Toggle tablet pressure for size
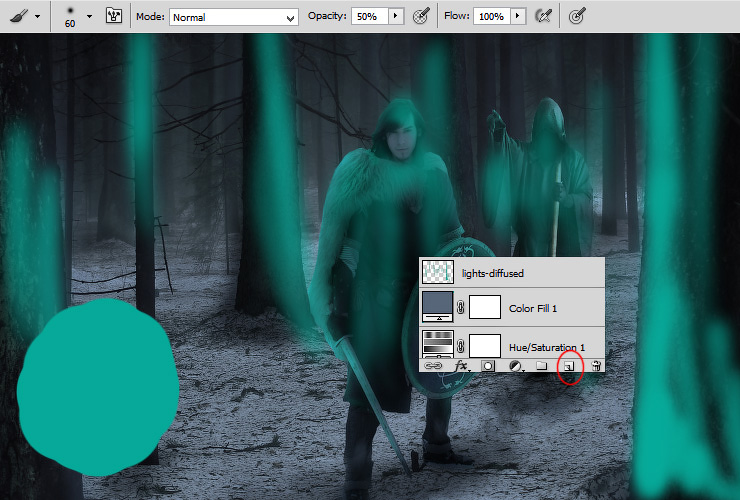Screen dimensions: 740x500 pyautogui.click(x=577, y=17)
